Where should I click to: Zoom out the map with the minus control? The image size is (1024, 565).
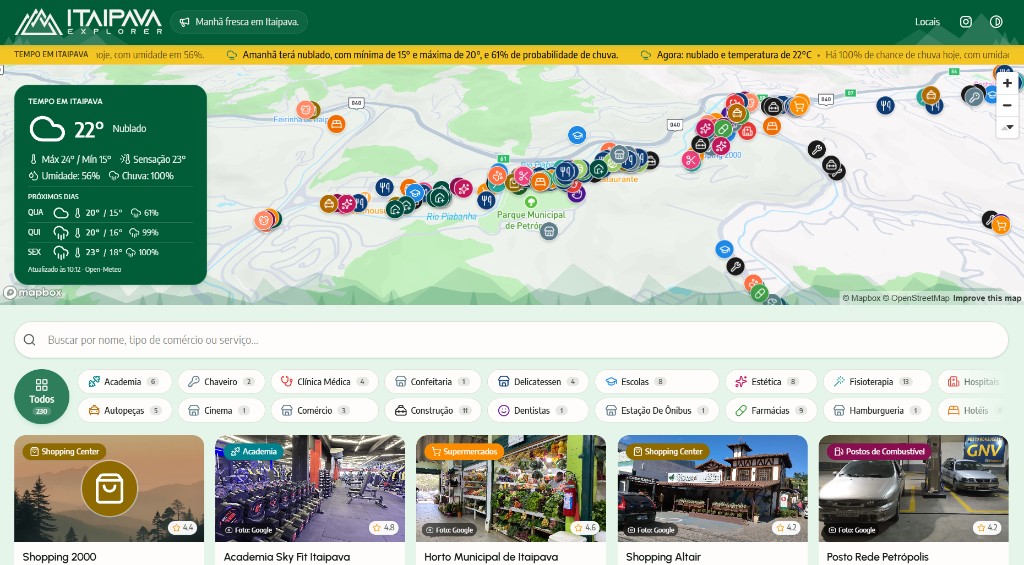pyautogui.click(x=1007, y=105)
